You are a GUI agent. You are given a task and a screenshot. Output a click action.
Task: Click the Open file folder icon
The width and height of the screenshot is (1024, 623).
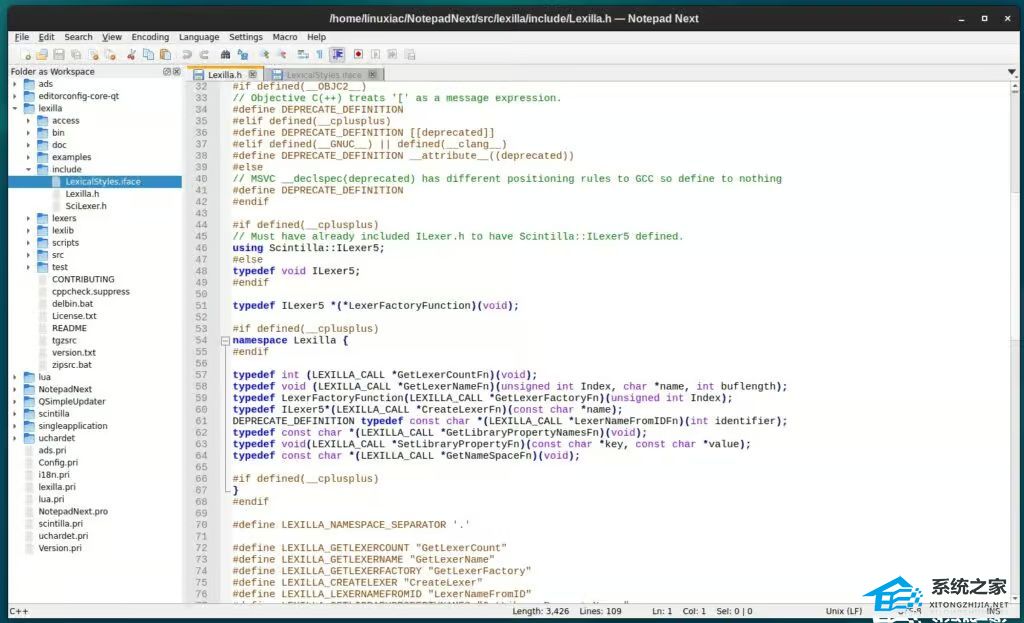coord(42,54)
